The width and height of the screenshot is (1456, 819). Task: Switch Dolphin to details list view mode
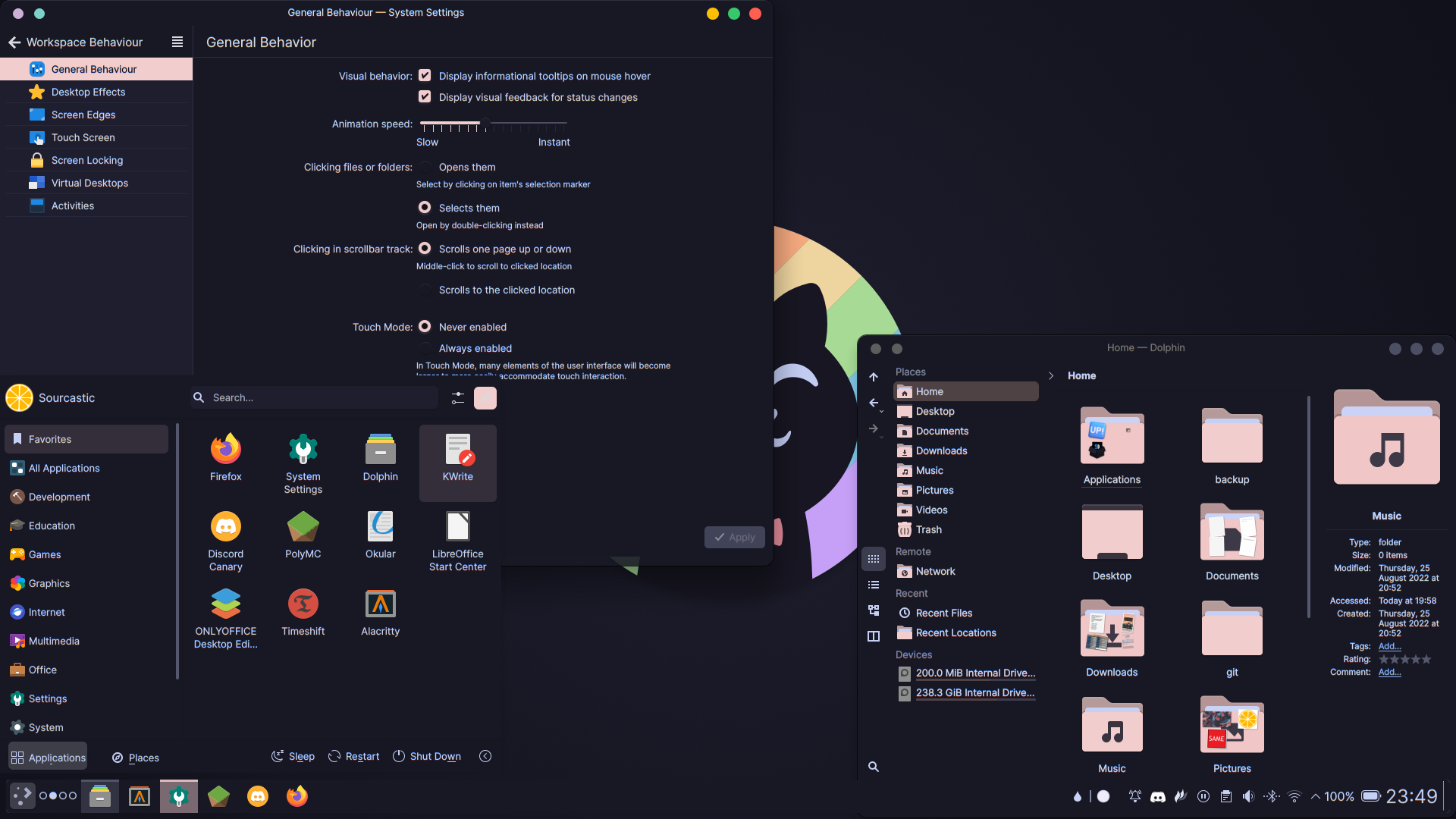[874, 585]
